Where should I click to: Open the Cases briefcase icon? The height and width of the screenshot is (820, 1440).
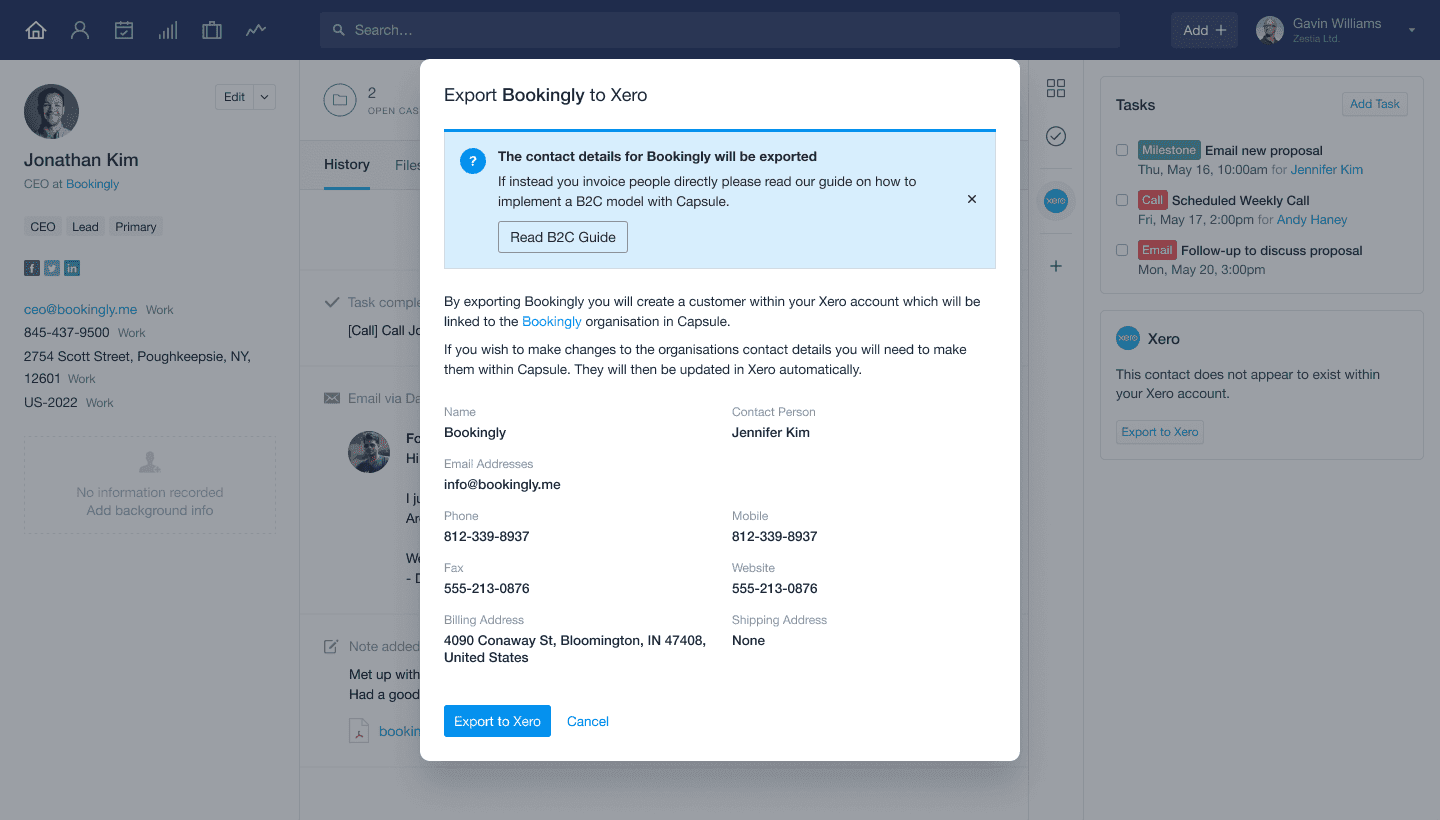pyautogui.click(x=211, y=30)
